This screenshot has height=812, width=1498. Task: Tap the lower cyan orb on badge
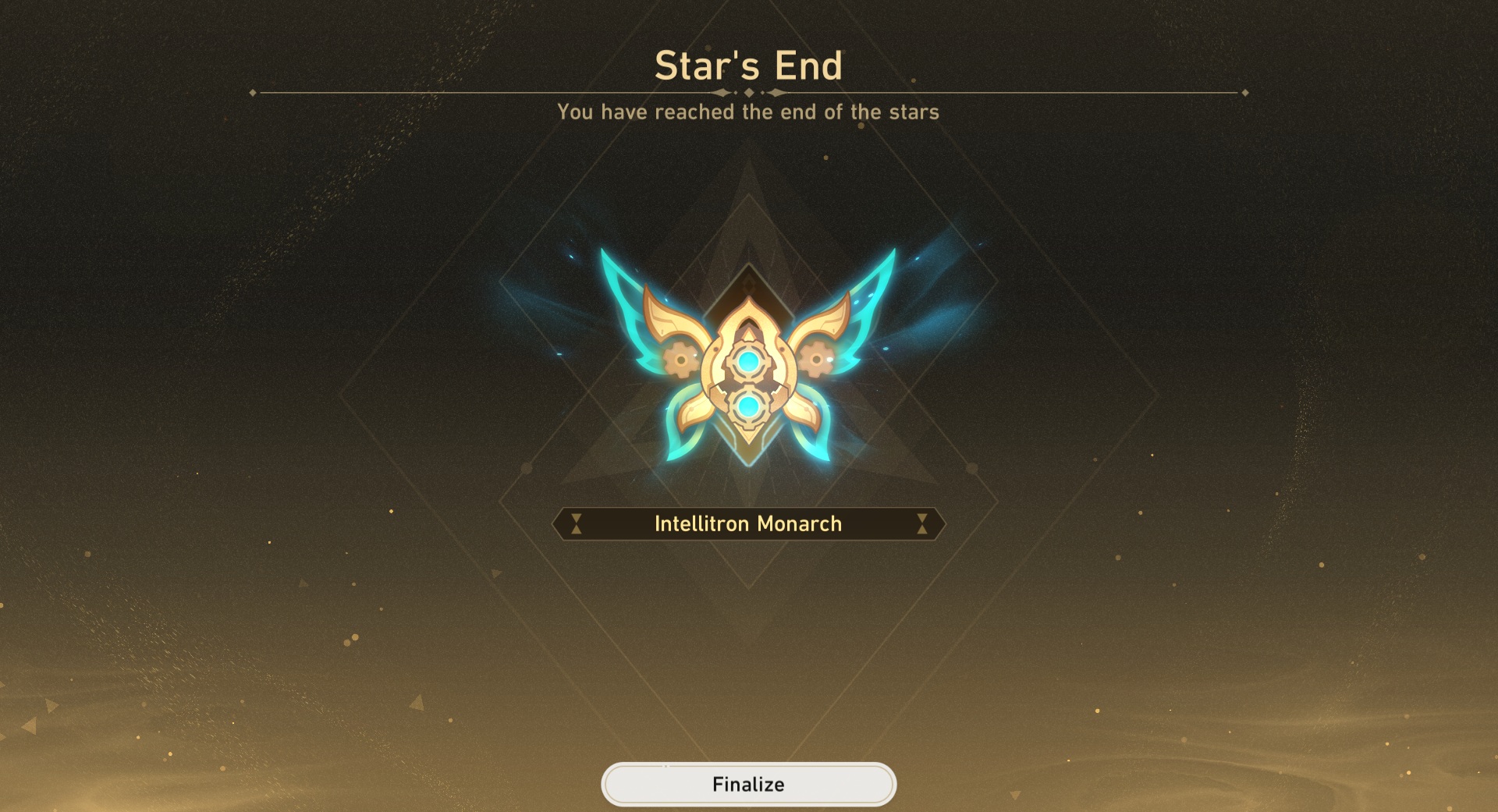(x=748, y=406)
